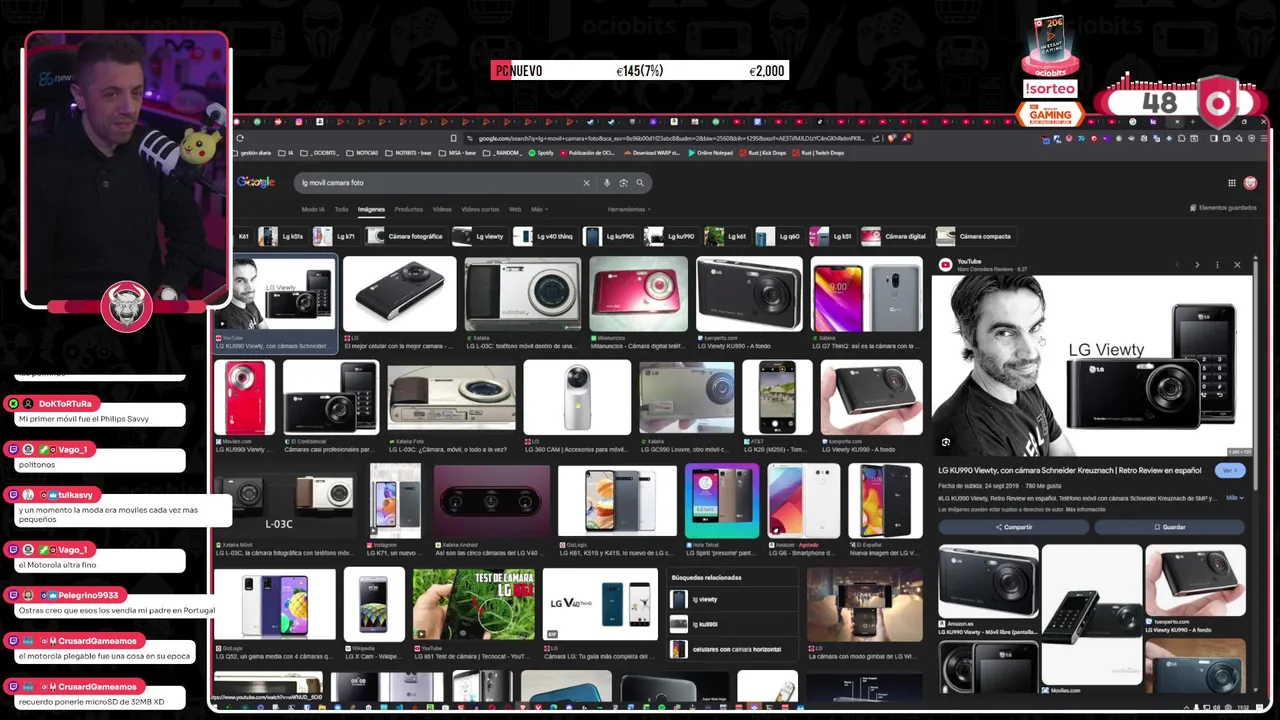Switch to the Vídeos tab
This screenshot has height=720, width=1280.
point(442,209)
